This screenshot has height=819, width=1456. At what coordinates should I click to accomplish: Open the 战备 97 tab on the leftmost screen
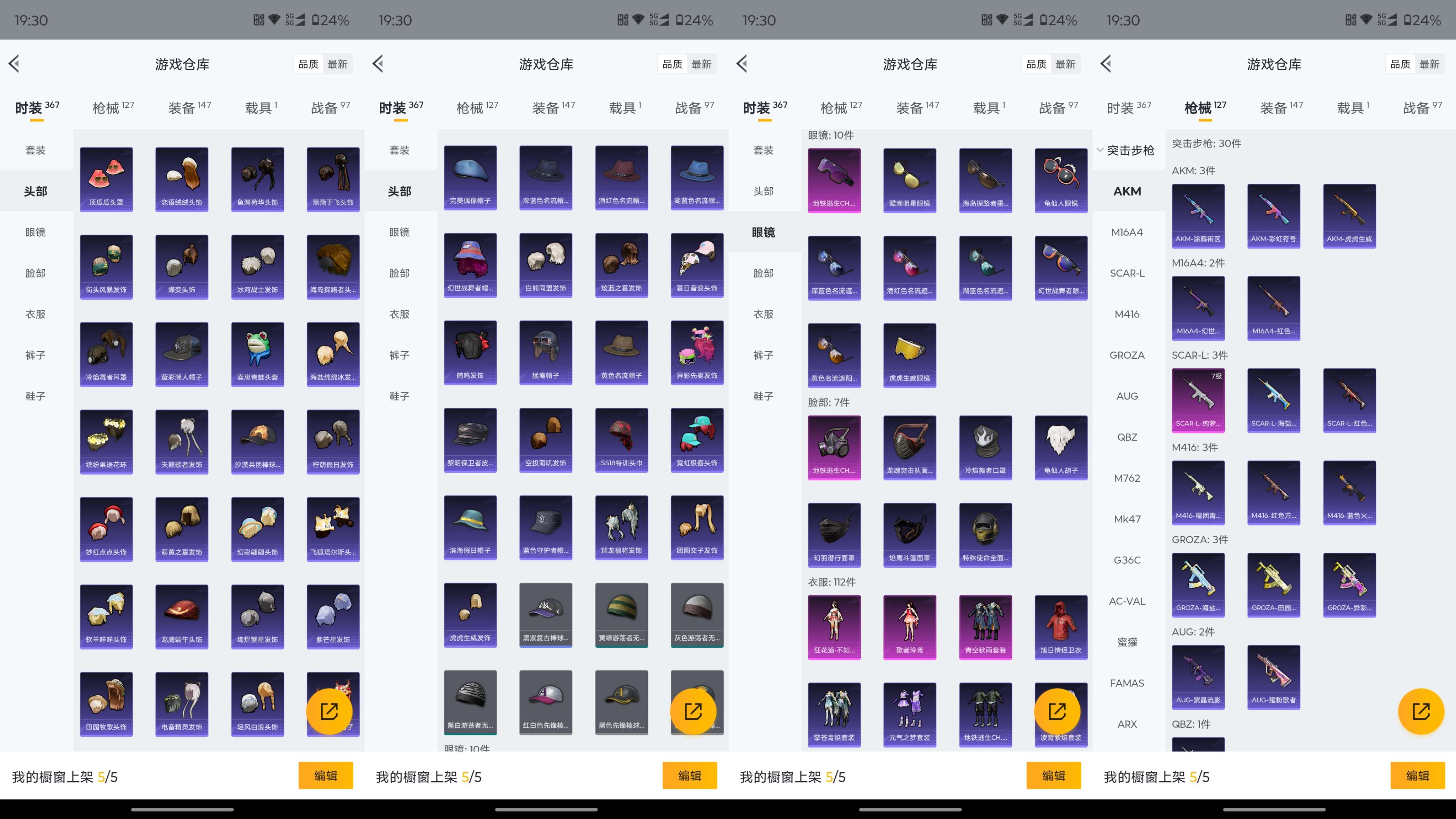(331, 107)
